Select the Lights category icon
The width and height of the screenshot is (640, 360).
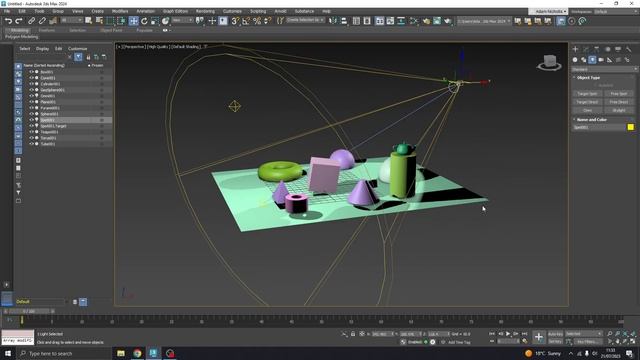(x=592, y=60)
